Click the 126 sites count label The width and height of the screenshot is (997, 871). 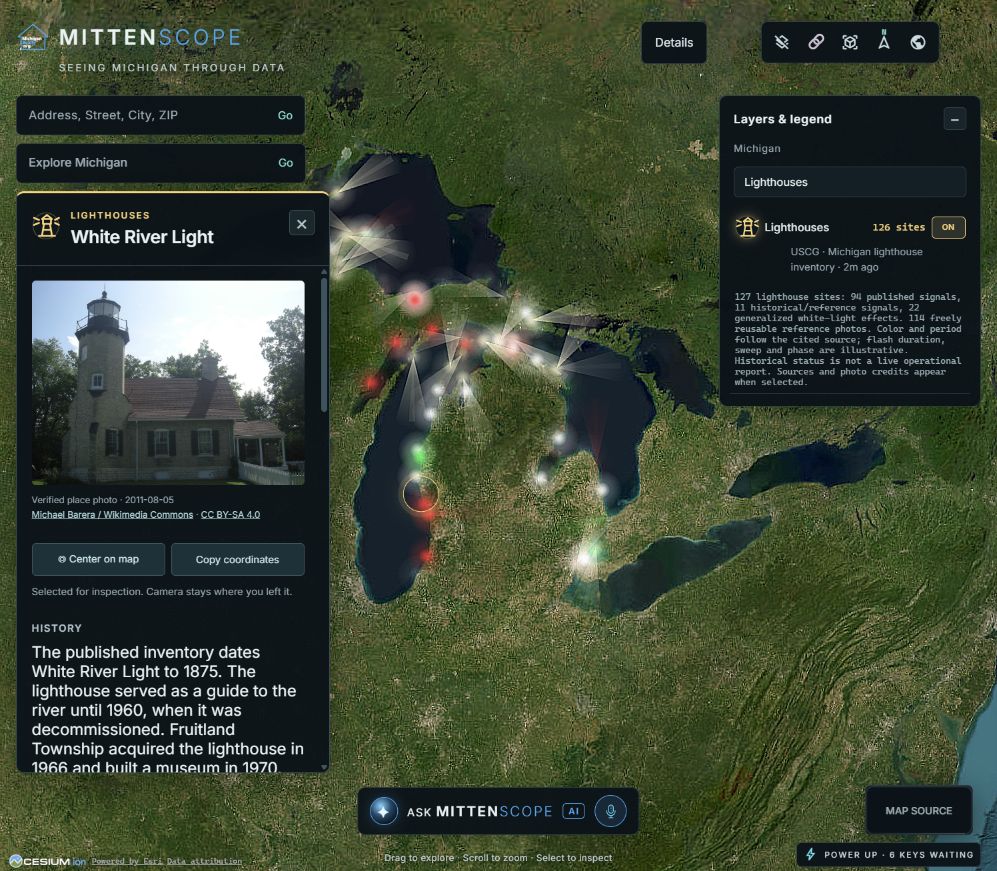[x=898, y=228]
